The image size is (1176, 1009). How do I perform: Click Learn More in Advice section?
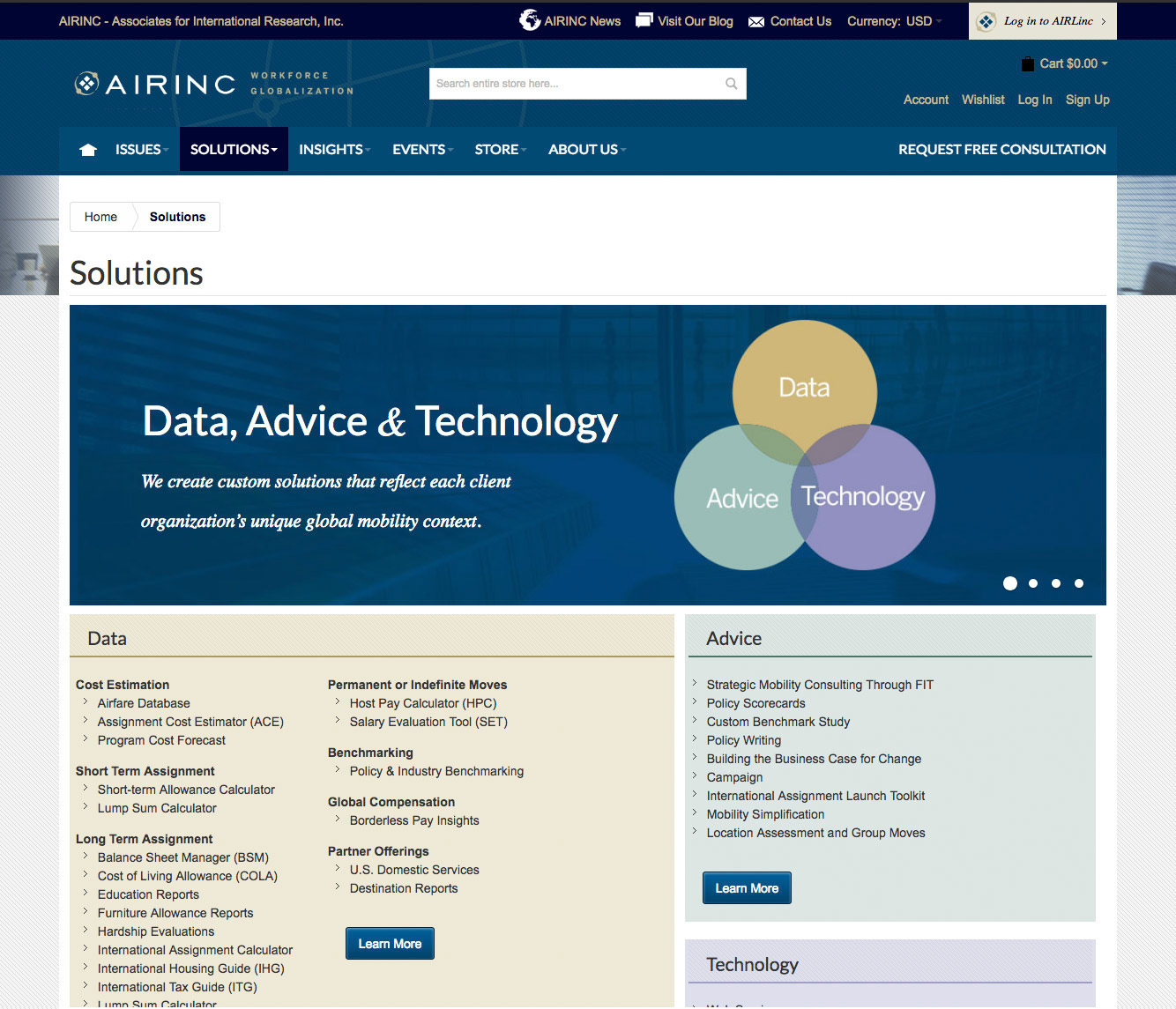[747, 888]
